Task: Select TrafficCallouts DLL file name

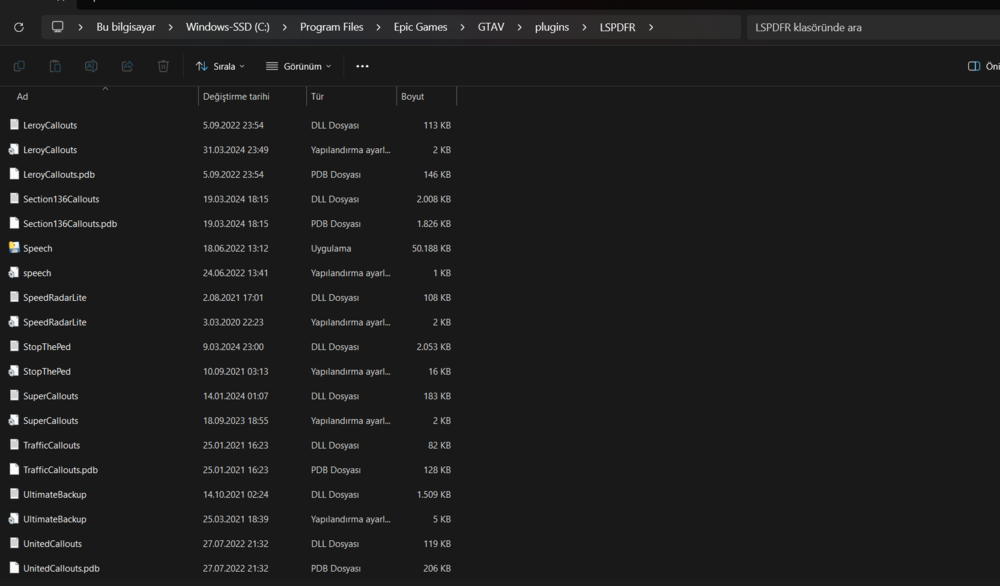Action: (51, 445)
